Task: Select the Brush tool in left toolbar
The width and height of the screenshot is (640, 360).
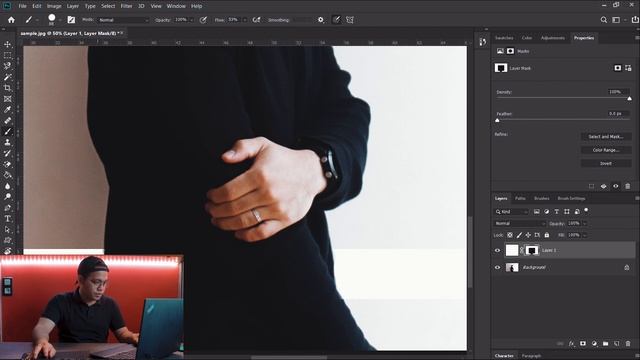Action: click(7, 131)
